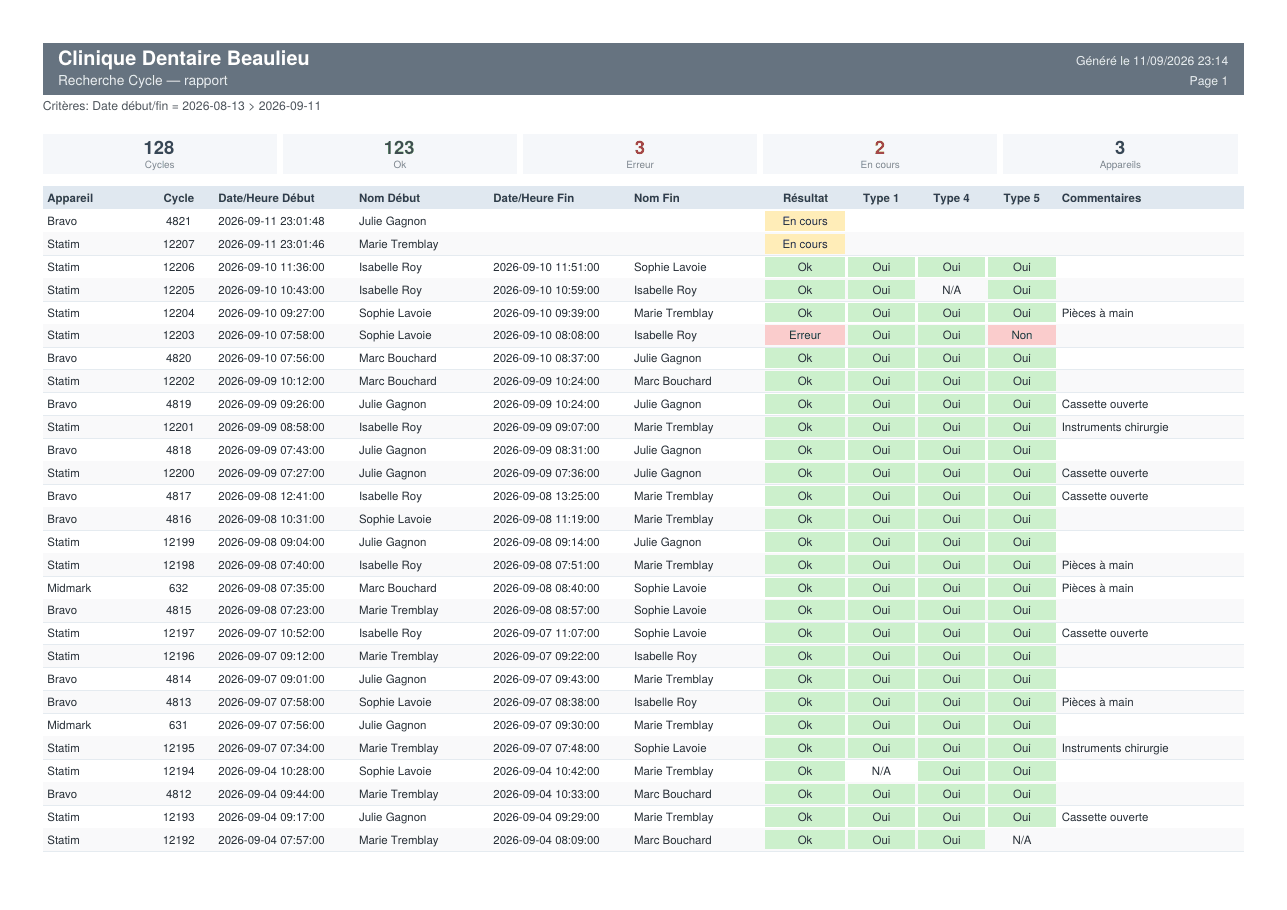Click end time "2026-09-07 09:30:00"
Screen dimensions: 1287x910
(x=546, y=725)
